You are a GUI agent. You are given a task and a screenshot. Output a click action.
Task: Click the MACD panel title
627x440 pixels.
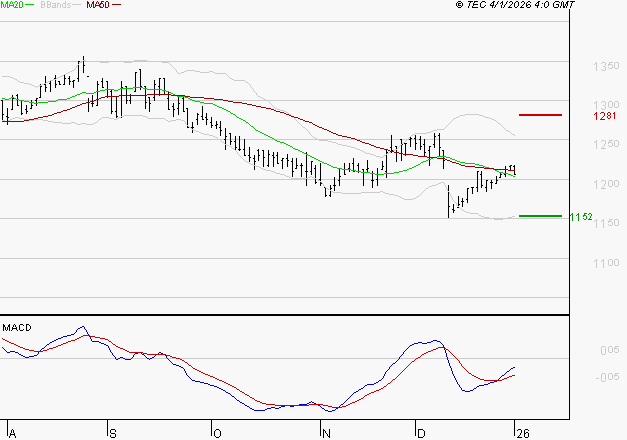click(x=17, y=328)
